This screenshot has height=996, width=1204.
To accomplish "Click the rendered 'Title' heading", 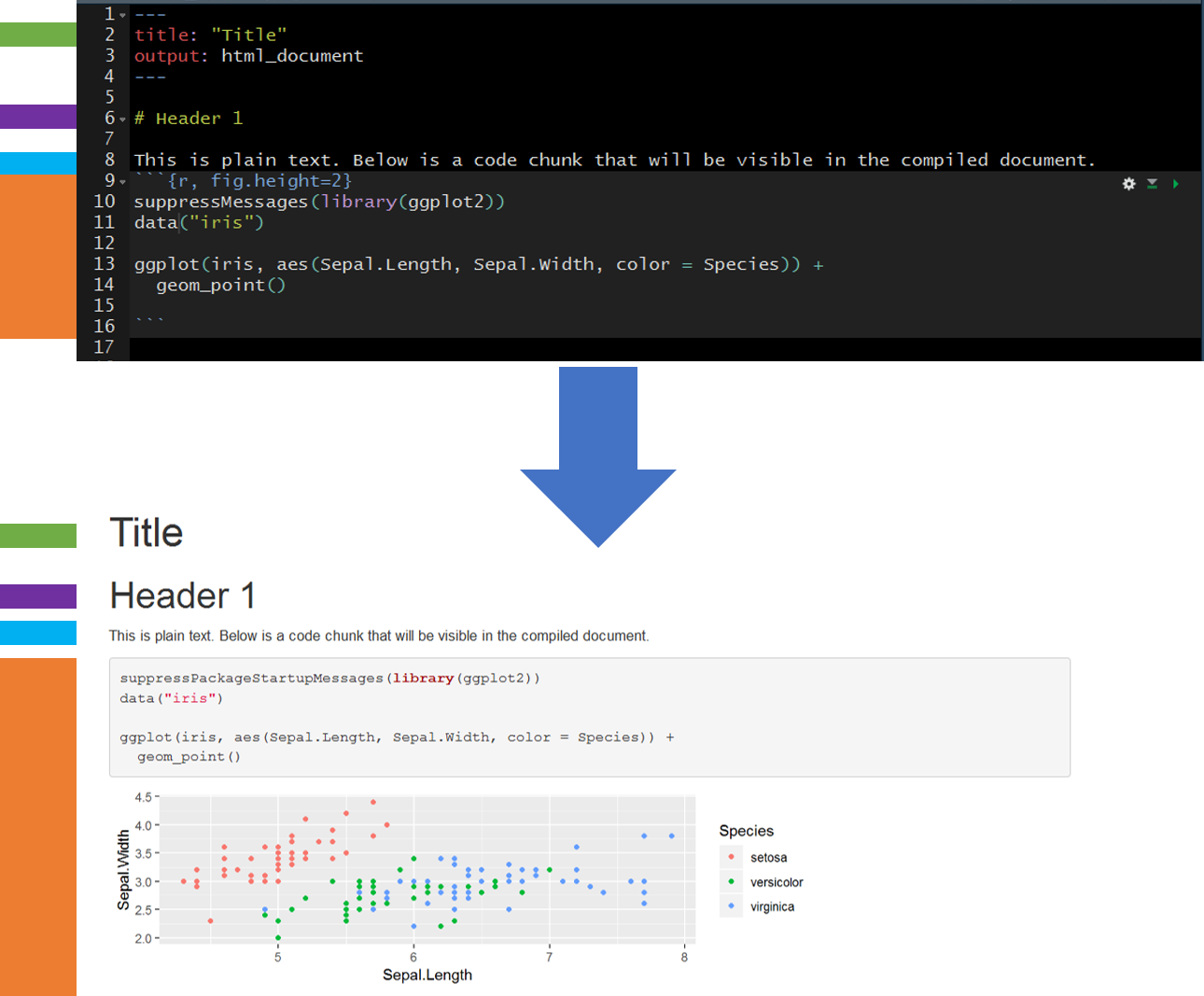I will click(x=147, y=533).
